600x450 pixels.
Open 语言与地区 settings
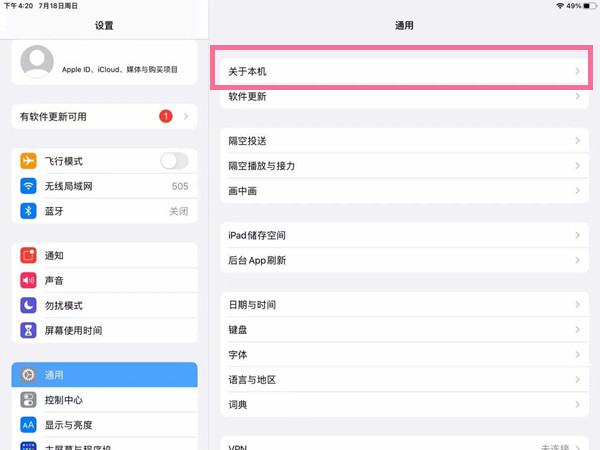tap(400, 380)
